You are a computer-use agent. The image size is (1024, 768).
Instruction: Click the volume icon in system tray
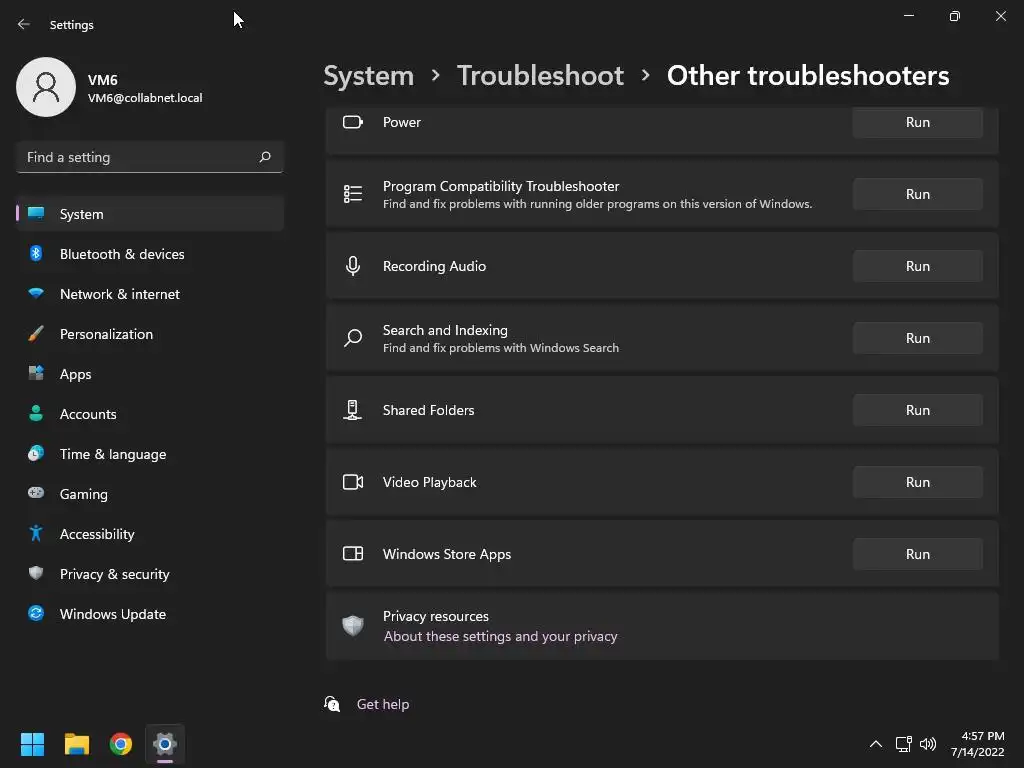(x=928, y=744)
